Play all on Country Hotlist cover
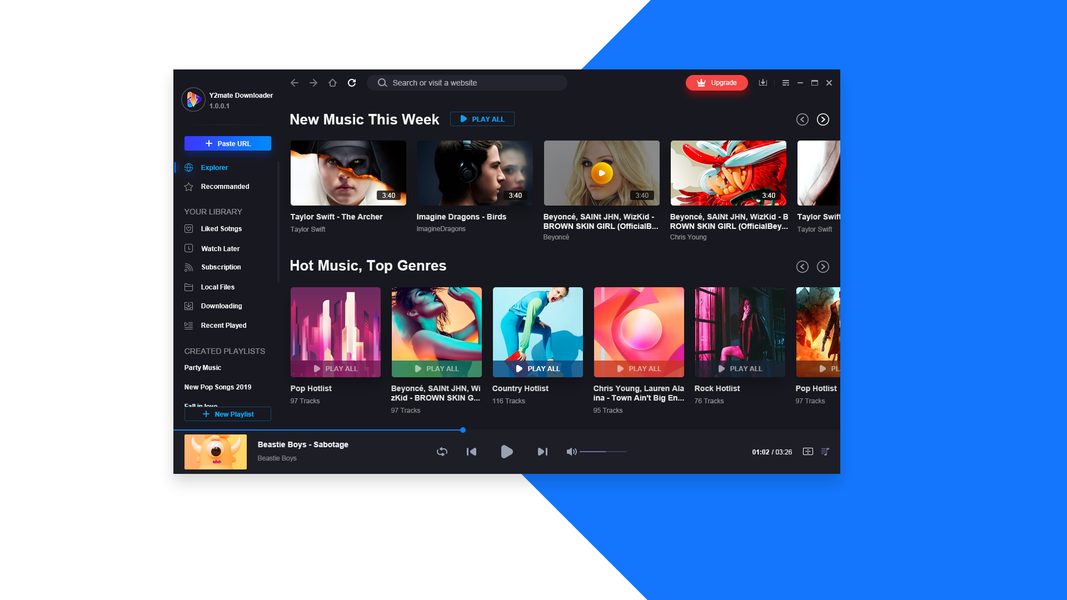The image size is (1067, 600). [538, 369]
